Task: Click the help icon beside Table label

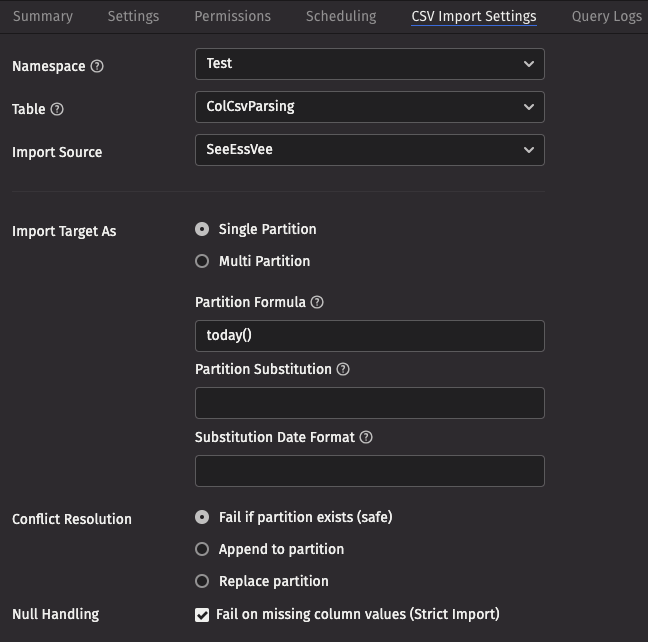Action: pyautogui.click(x=57, y=110)
